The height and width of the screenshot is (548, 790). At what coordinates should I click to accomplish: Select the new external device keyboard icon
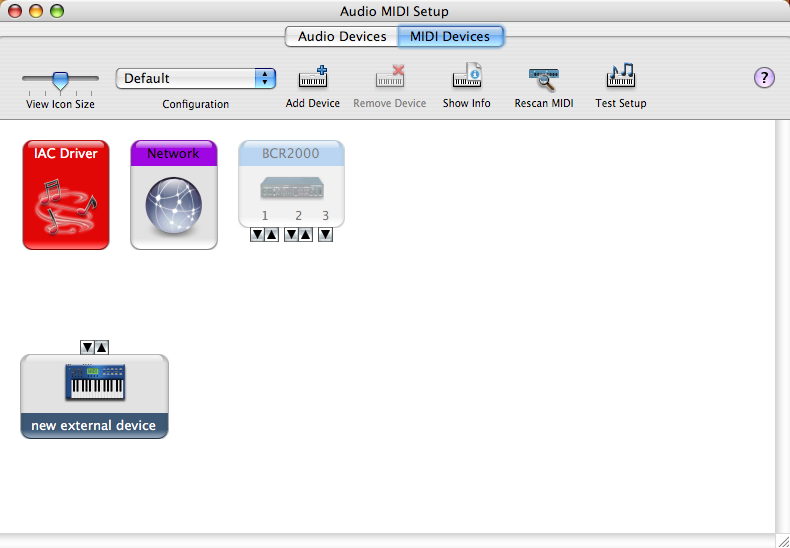(94, 396)
